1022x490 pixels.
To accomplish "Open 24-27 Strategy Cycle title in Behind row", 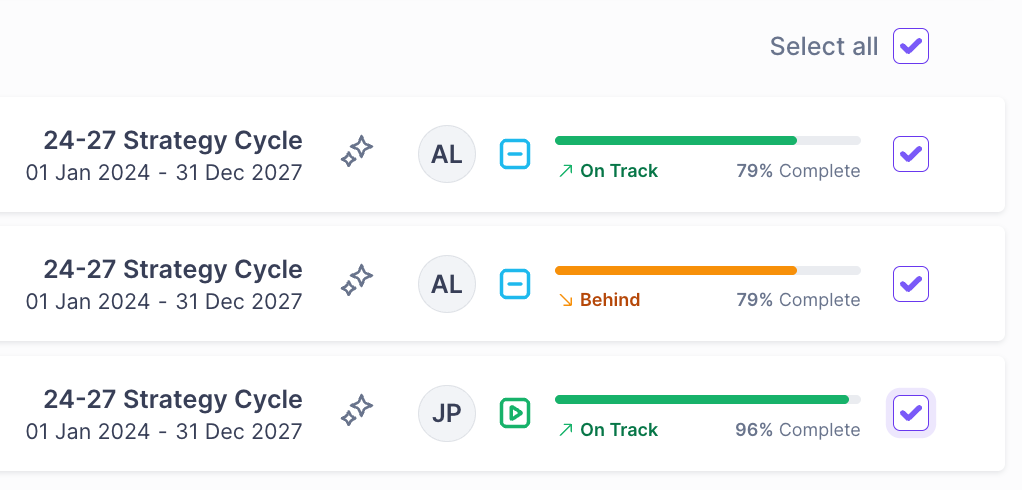I will point(173,269).
